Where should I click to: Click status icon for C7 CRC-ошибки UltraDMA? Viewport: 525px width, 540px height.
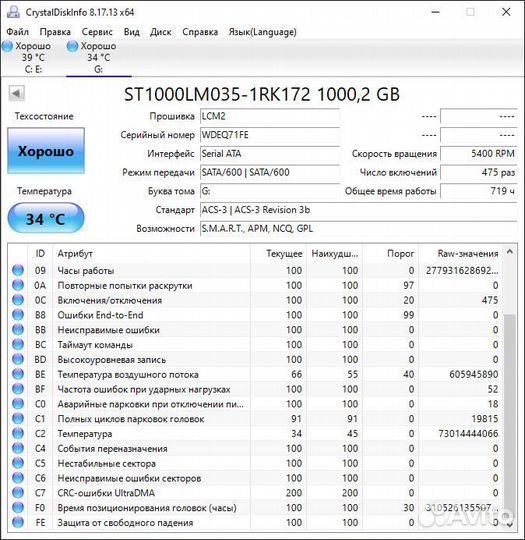[x=18, y=492]
